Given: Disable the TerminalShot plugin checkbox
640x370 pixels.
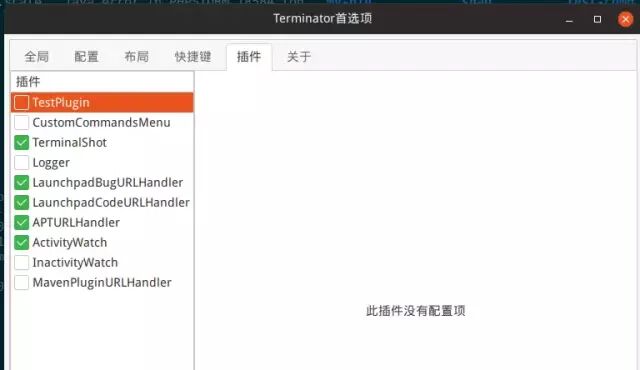Looking at the screenshot, I should (22, 142).
